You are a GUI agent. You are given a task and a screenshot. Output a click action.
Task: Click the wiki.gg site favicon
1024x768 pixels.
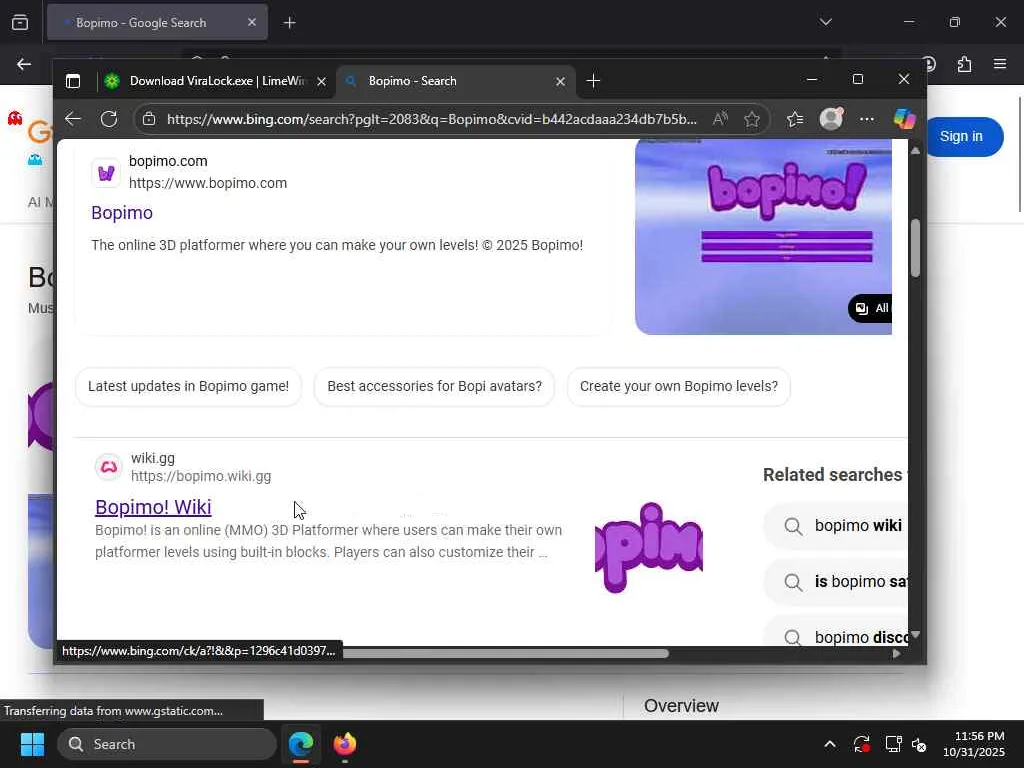pyautogui.click(x=109, y=468)
